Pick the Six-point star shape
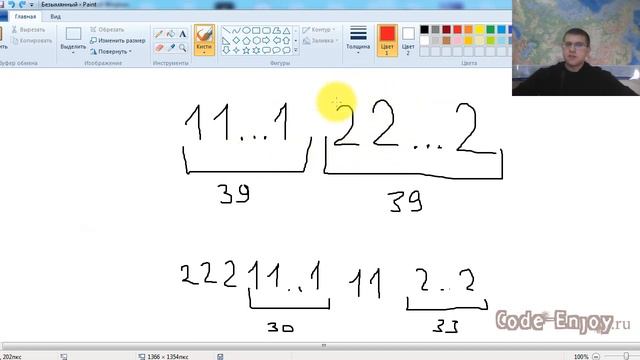 (256, 50)
